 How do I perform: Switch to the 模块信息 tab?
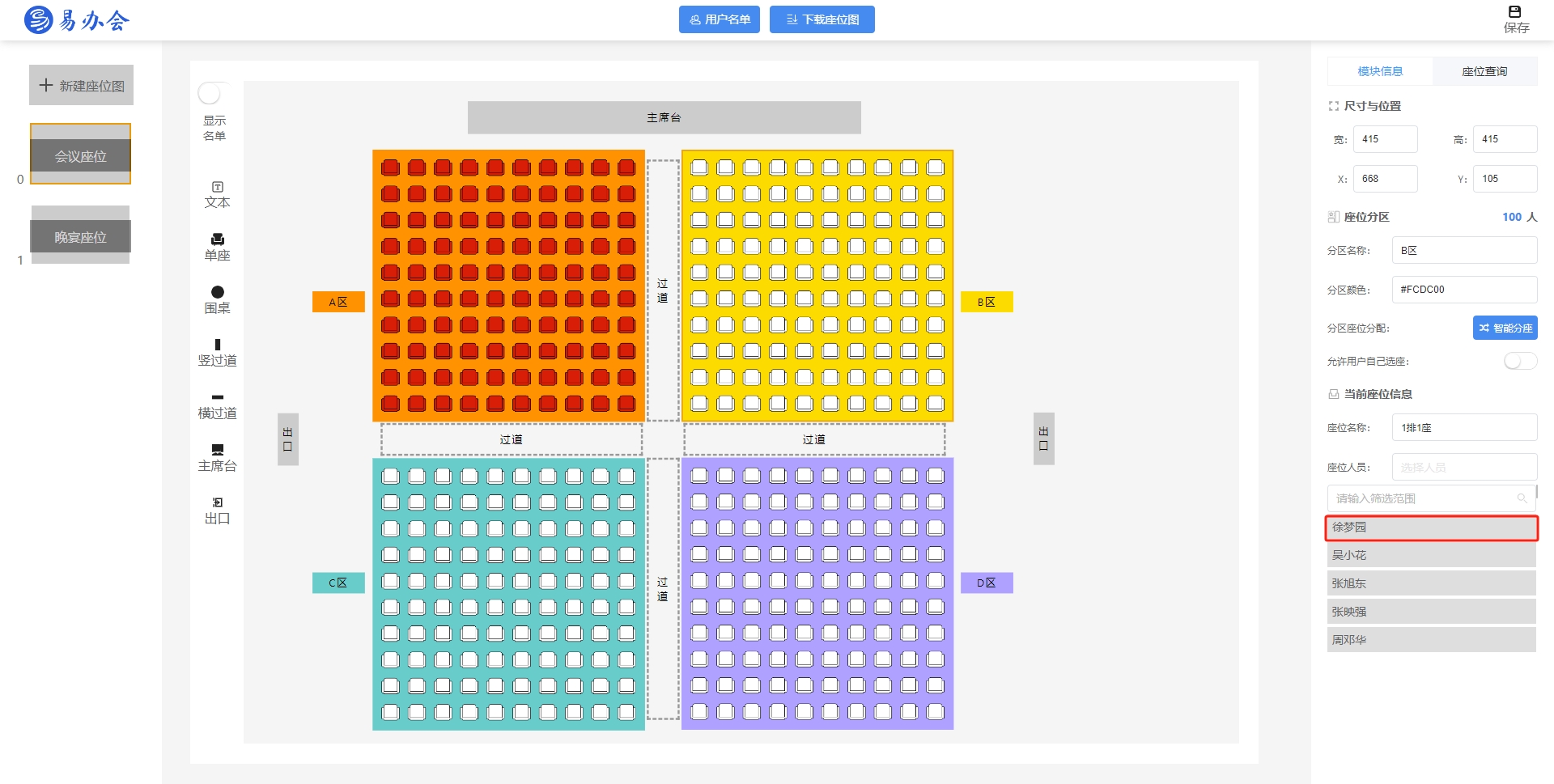point(1380,71)
